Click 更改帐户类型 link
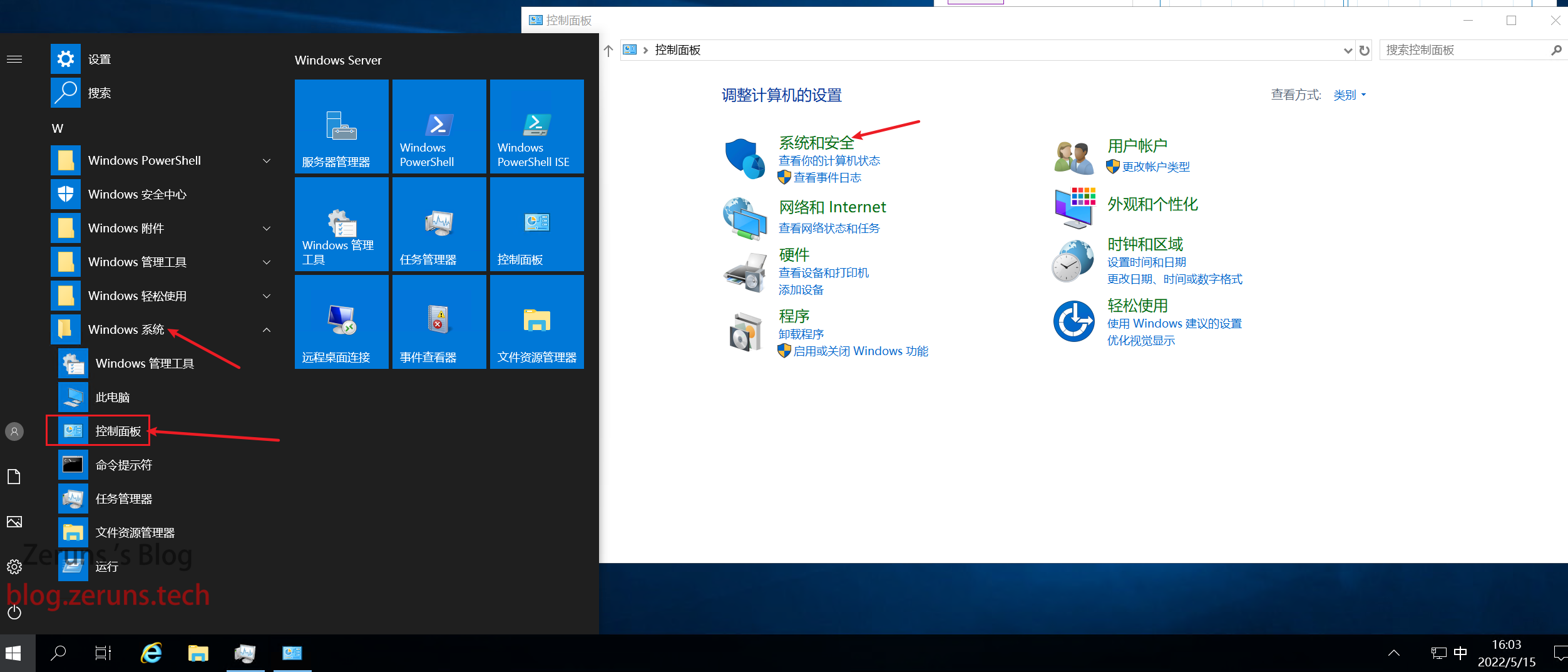1568x672 pixels. tap(1156, 167)
